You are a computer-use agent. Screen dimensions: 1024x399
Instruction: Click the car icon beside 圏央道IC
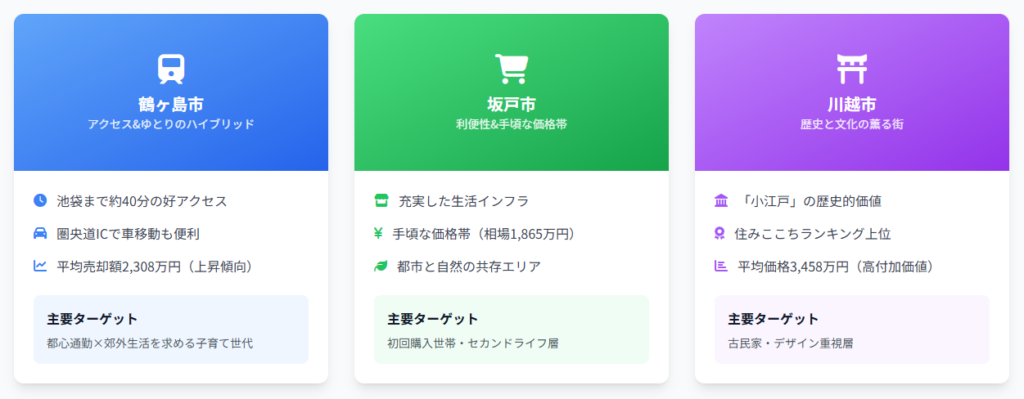pyautogui.click(x=40, y=233)
